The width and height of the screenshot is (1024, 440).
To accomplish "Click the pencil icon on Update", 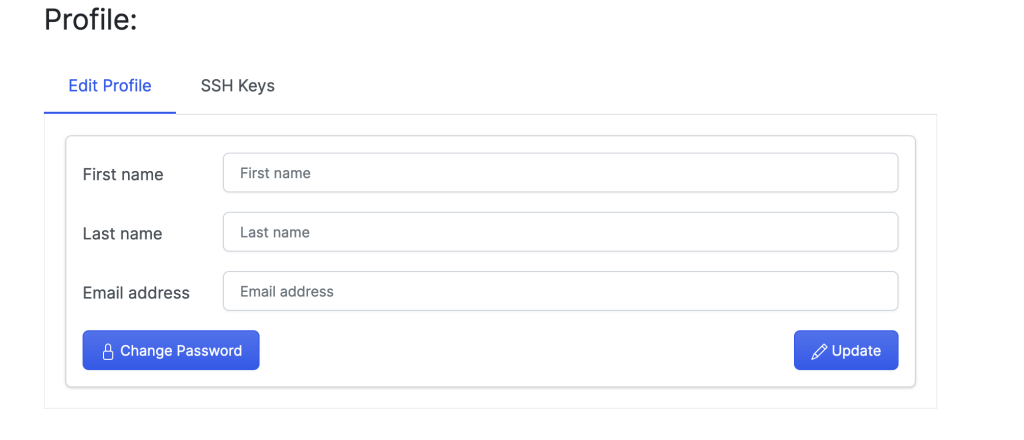I will (x=819, y=351).
